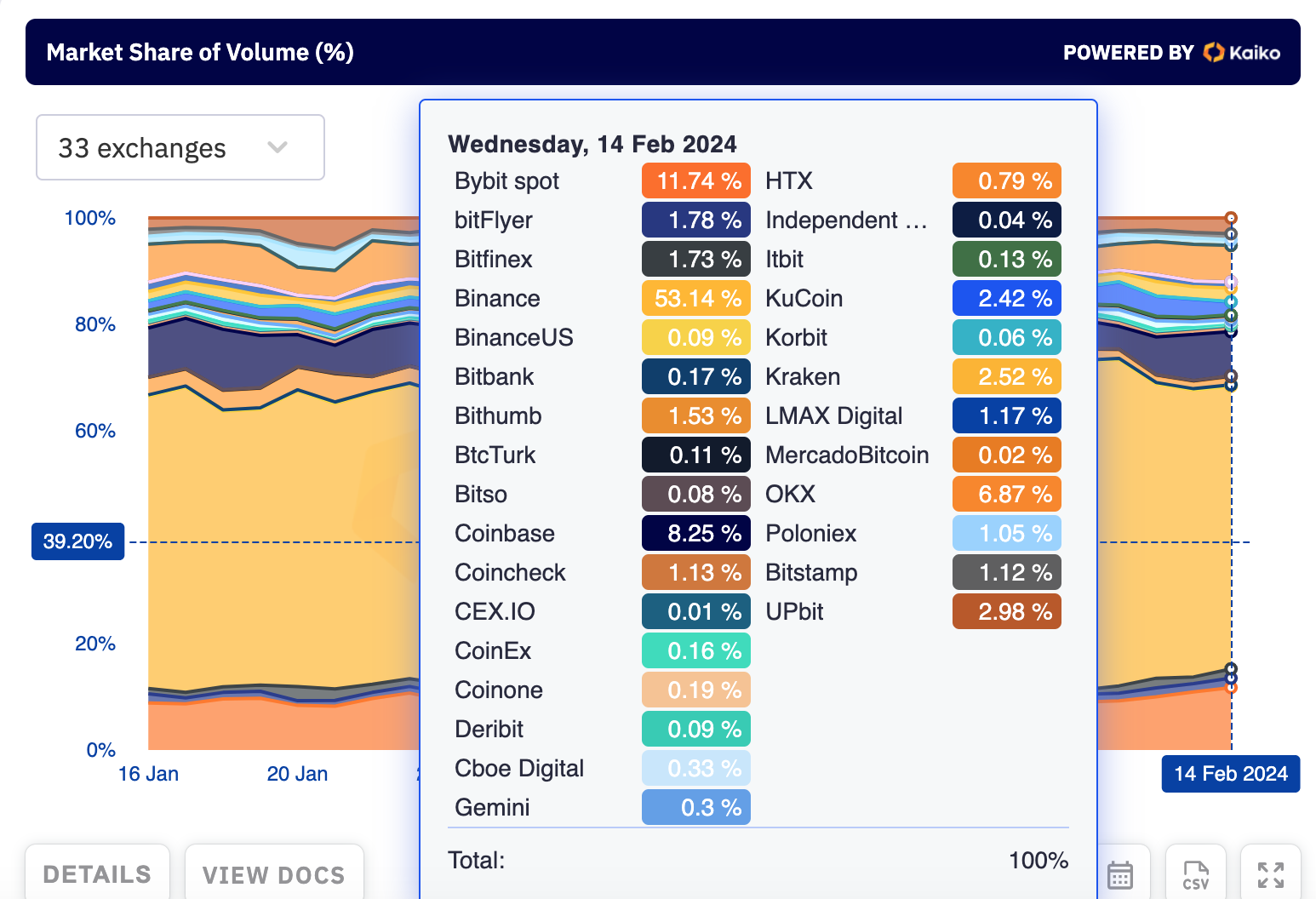Click the Cboe Digital label
The image size is (1316, 899).
pos(519,769)
